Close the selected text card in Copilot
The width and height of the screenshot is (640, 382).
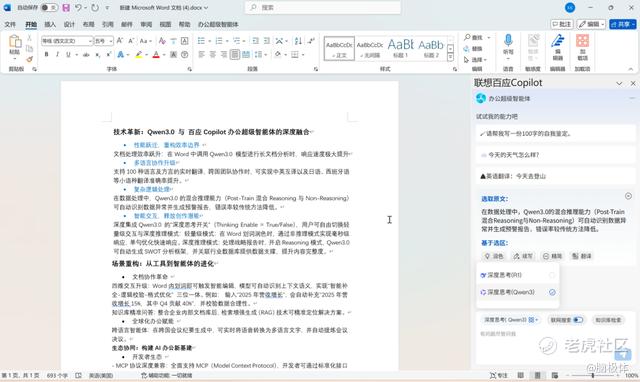tap(628, 196)
